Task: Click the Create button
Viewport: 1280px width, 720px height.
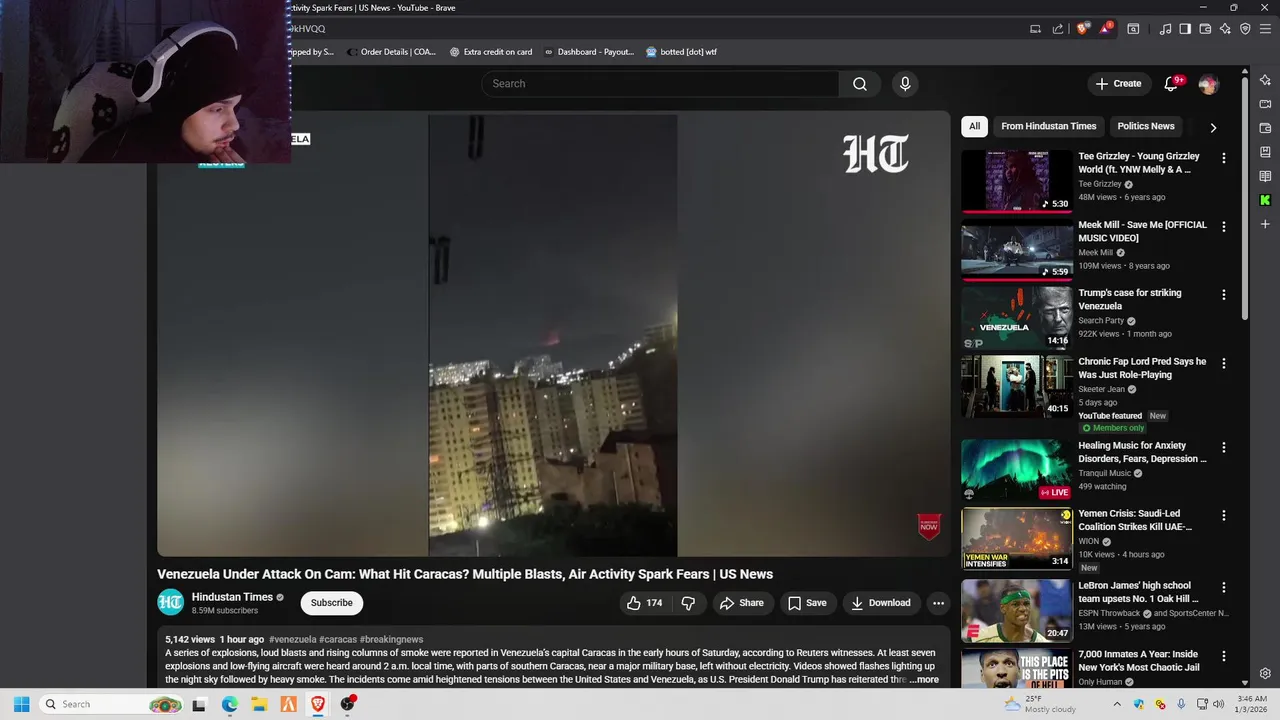Action: [x=1118, y=84]
